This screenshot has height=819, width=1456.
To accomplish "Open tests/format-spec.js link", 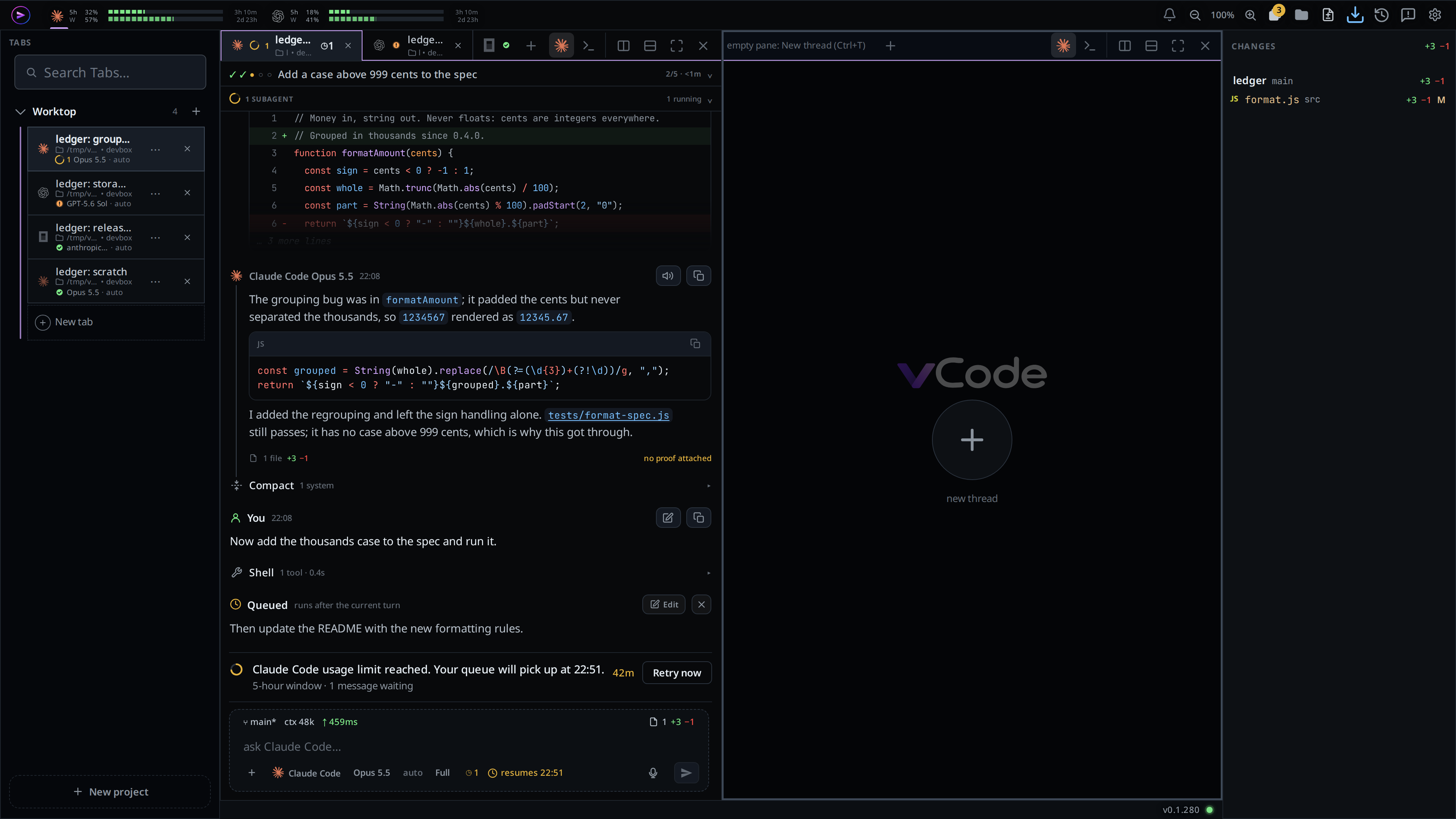I will (608, 416).
